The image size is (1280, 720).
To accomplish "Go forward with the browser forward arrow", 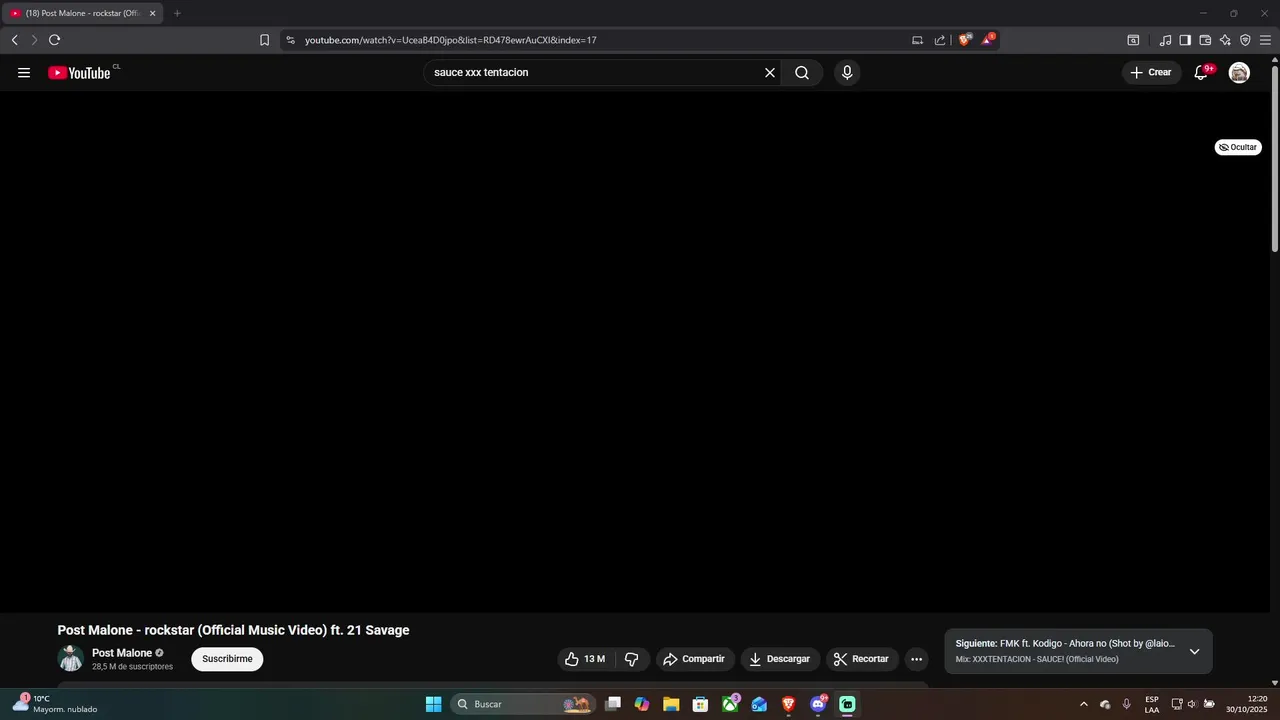I will (x=34, y=40).
